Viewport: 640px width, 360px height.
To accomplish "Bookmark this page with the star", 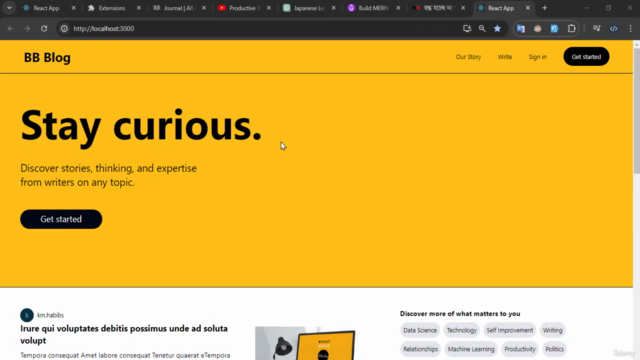I will click(x=497, y=29).
